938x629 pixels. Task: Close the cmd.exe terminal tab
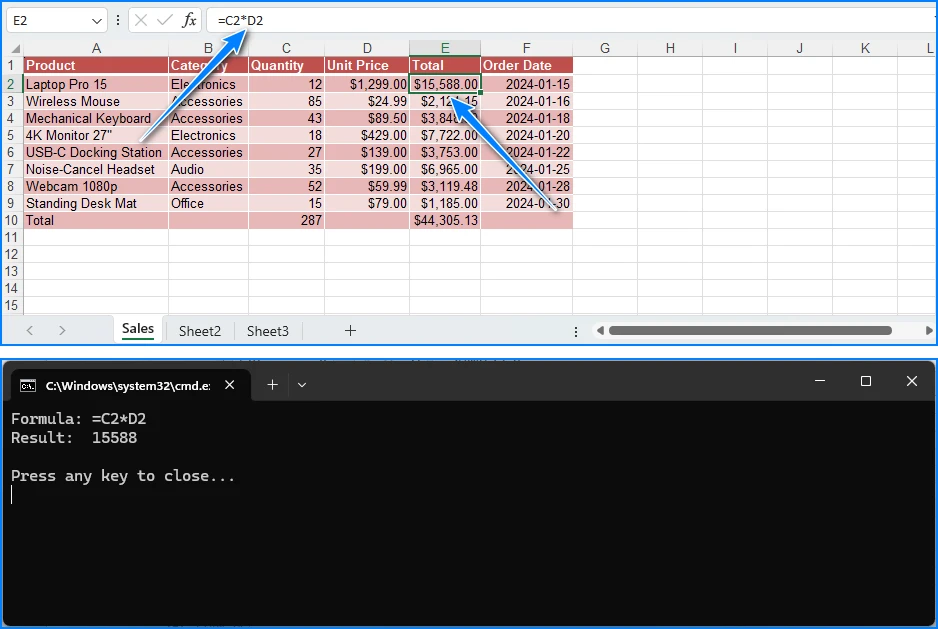tap(230, 385)
